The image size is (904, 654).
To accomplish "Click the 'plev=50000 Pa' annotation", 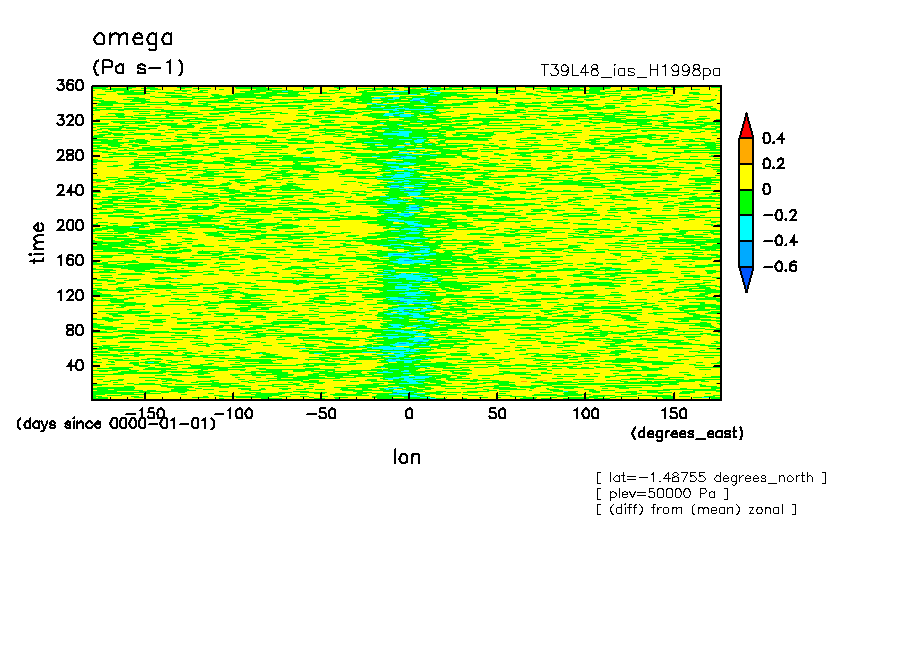I will click(662, 494).
